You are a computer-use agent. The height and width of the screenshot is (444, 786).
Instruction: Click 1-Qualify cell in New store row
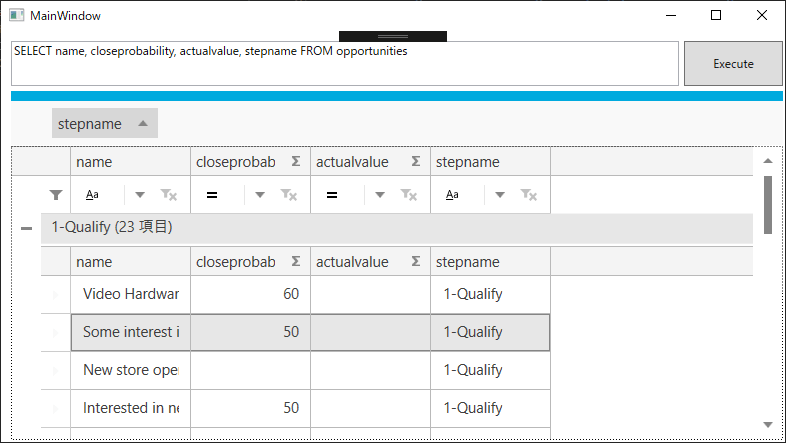pyautogui.click(x=490, y=370)
